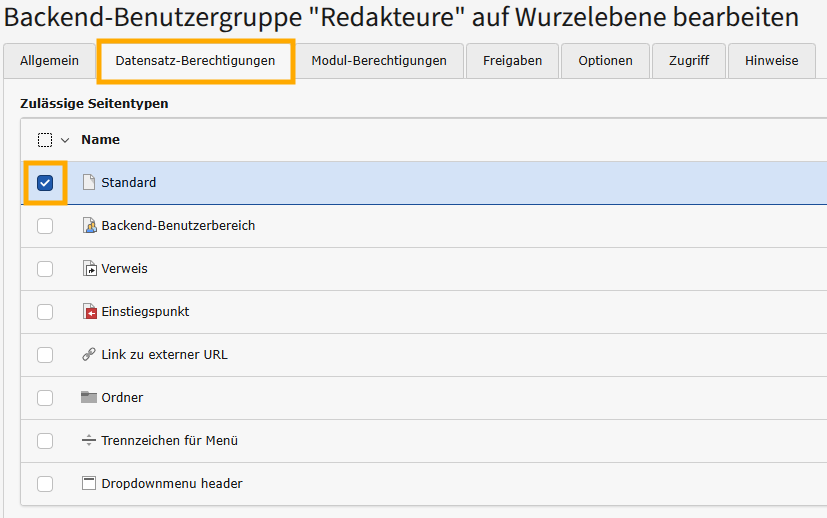Image resolution: width=827 pixels, height=518 pixels.
Task: Uncheck the Standard page type checkbox
Action: coord(45,183)
